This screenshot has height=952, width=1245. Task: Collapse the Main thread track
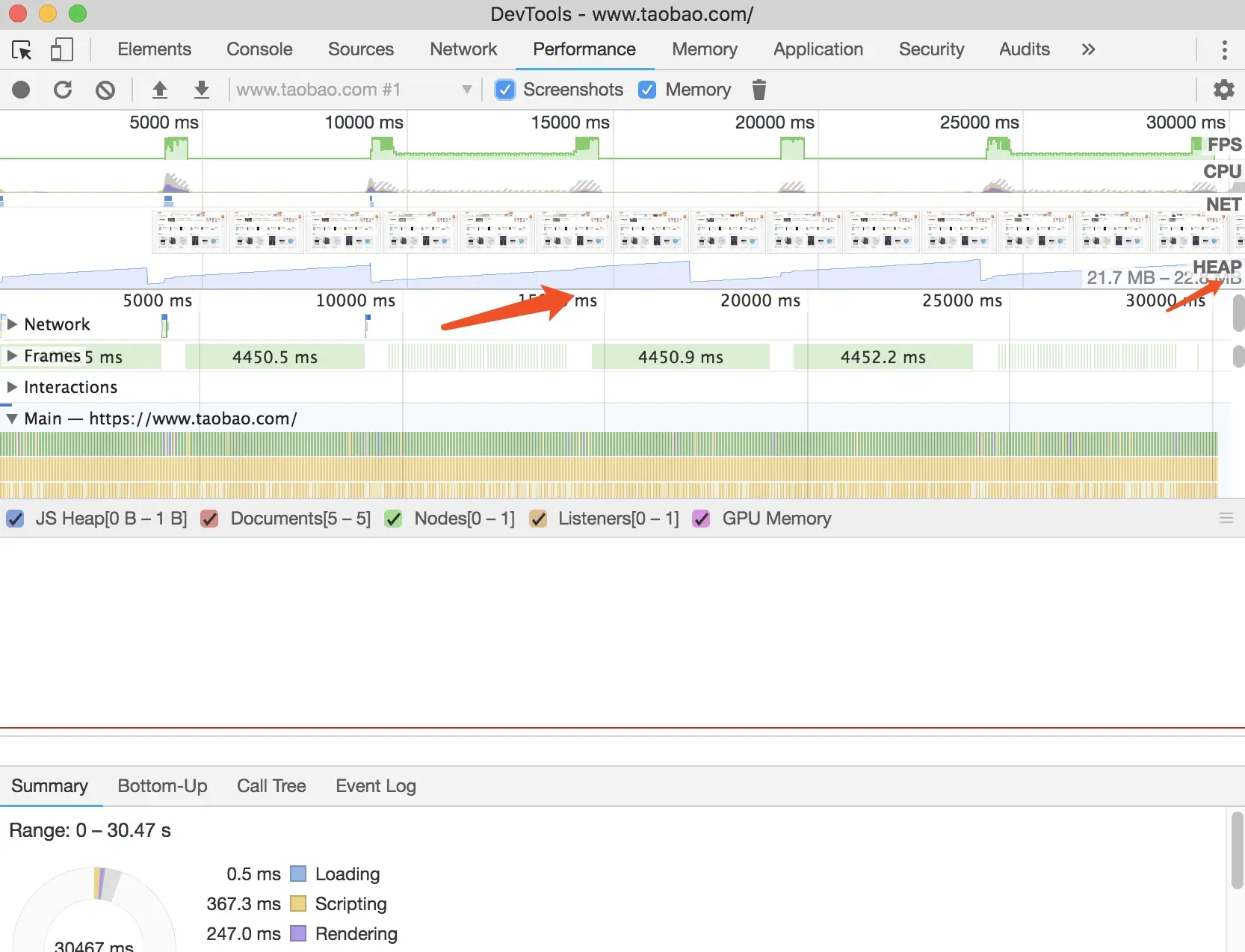(x=12, y=418)
